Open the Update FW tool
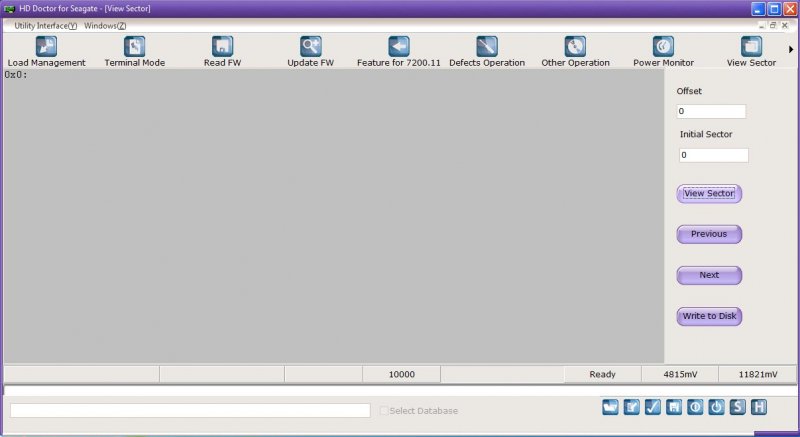The height and width of the screenshot is (437, 800). pyautogui.click(x=311, y=52)
